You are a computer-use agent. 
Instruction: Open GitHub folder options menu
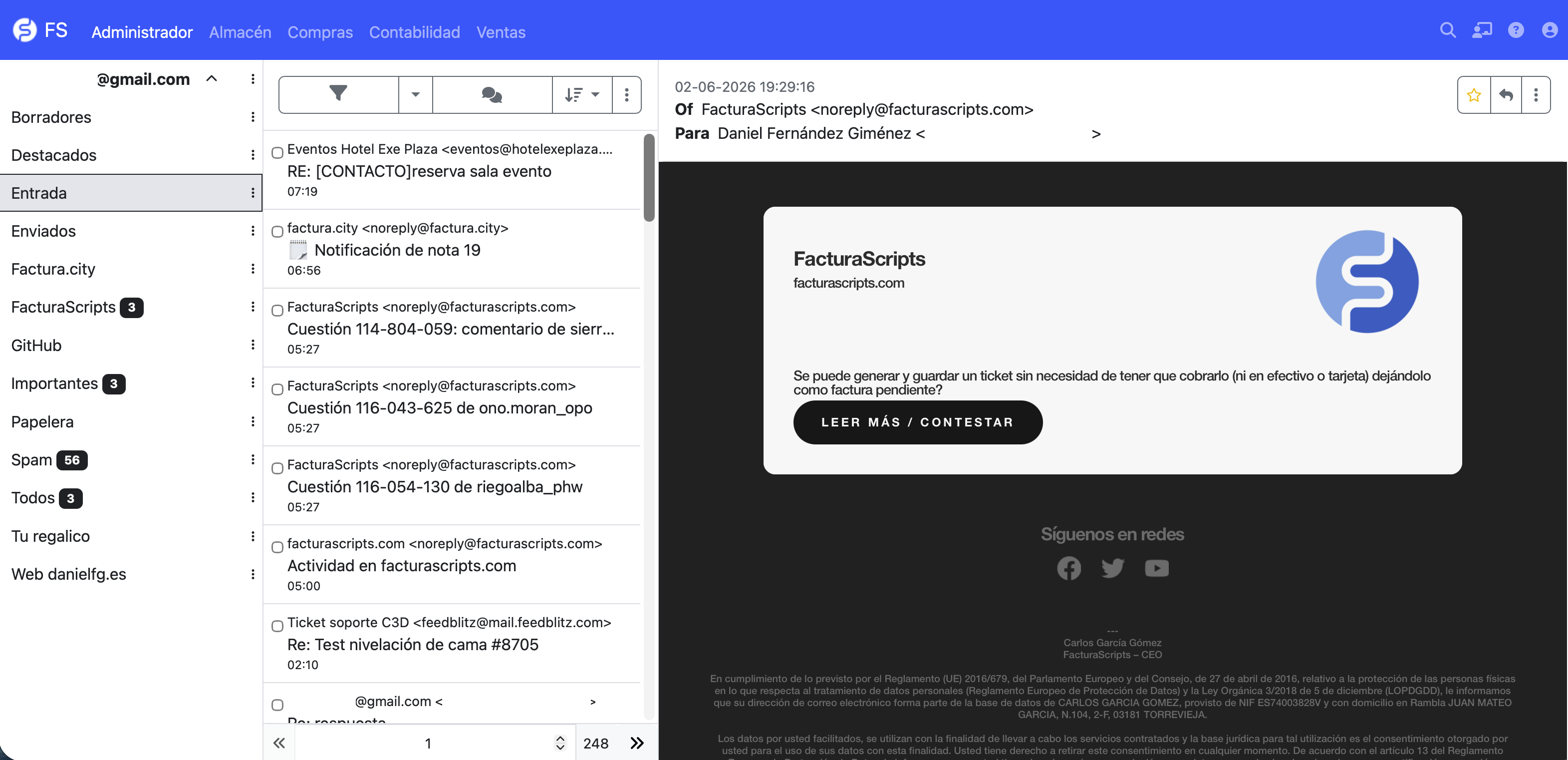click(253, 345)
